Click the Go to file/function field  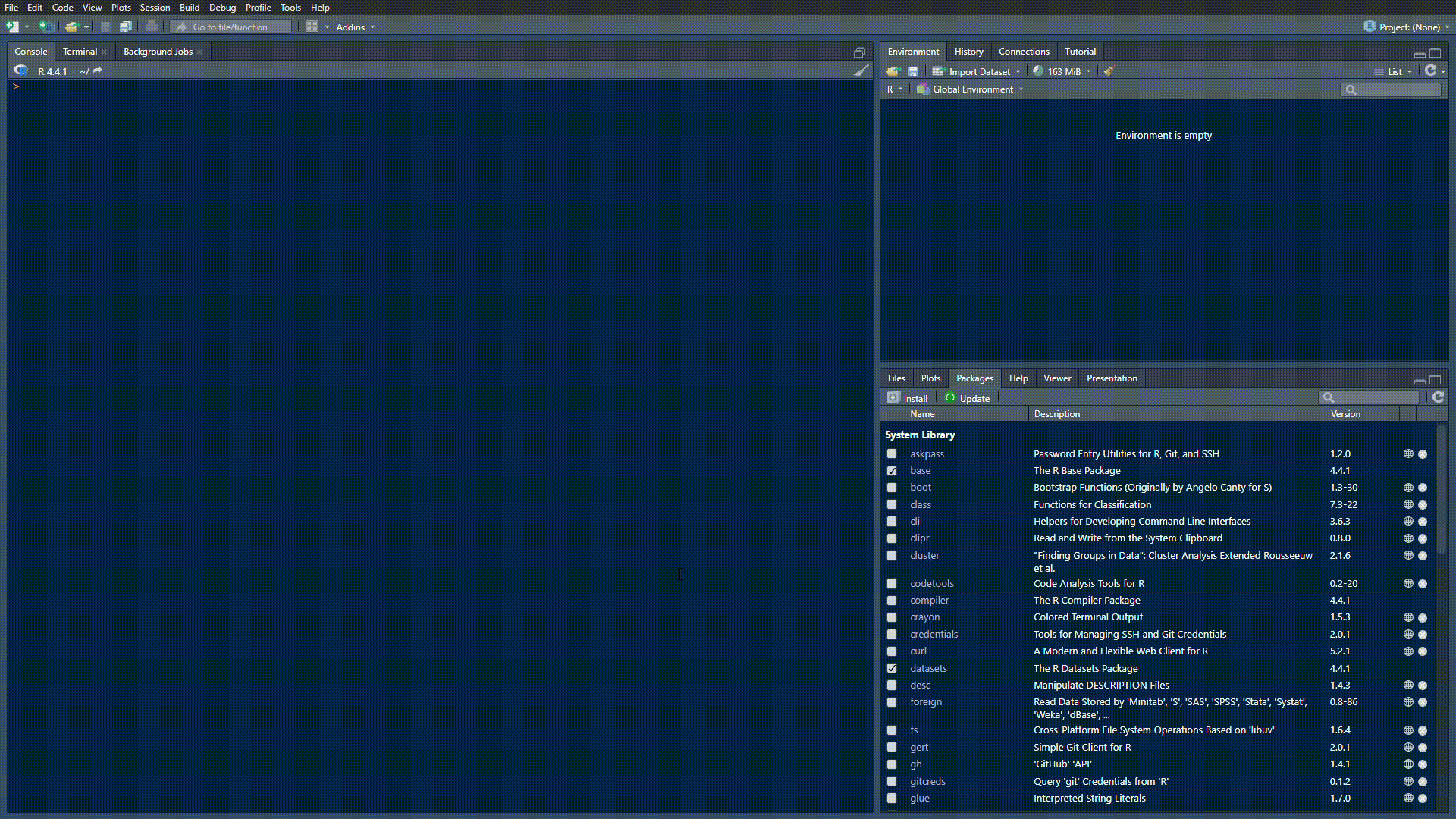[231, 27]
